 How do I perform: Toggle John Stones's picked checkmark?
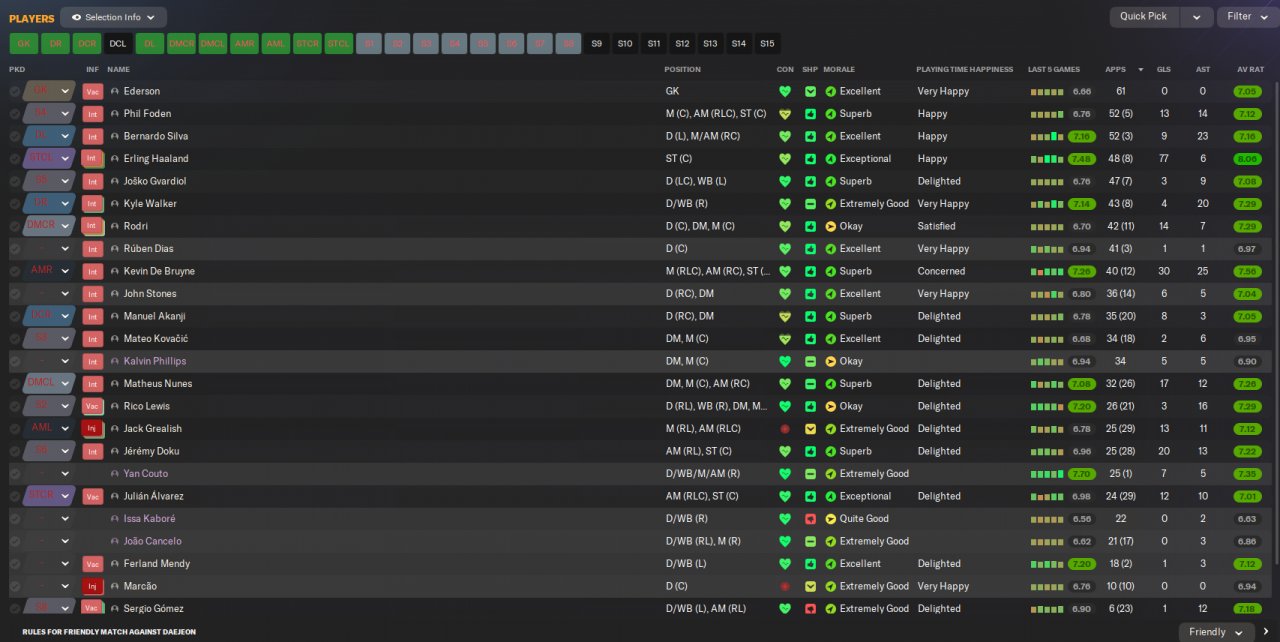tap(15, 294)
